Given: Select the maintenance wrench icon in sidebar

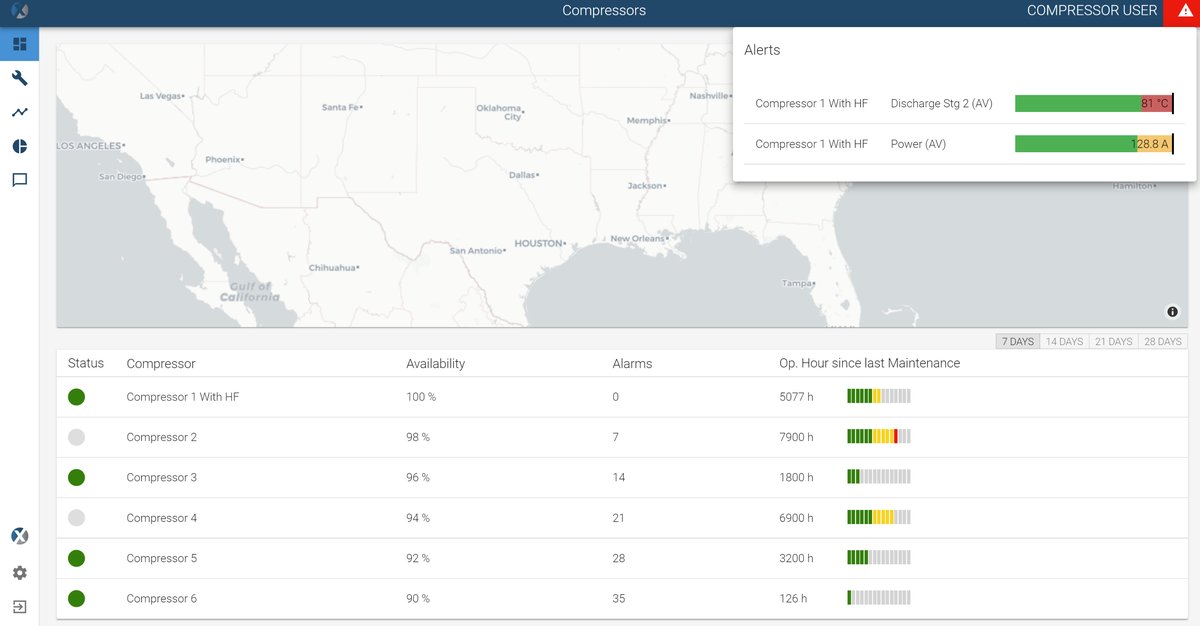Looking at the screenshot, I should (18, 77).
